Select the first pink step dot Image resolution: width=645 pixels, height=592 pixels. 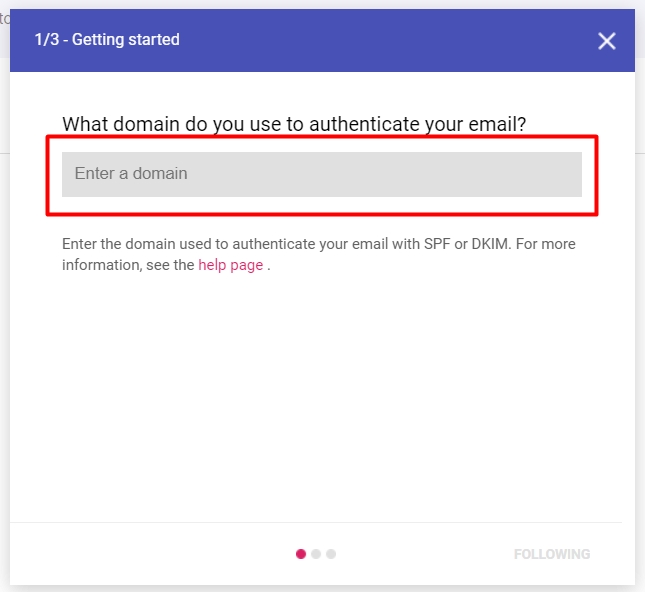point(301,554)
